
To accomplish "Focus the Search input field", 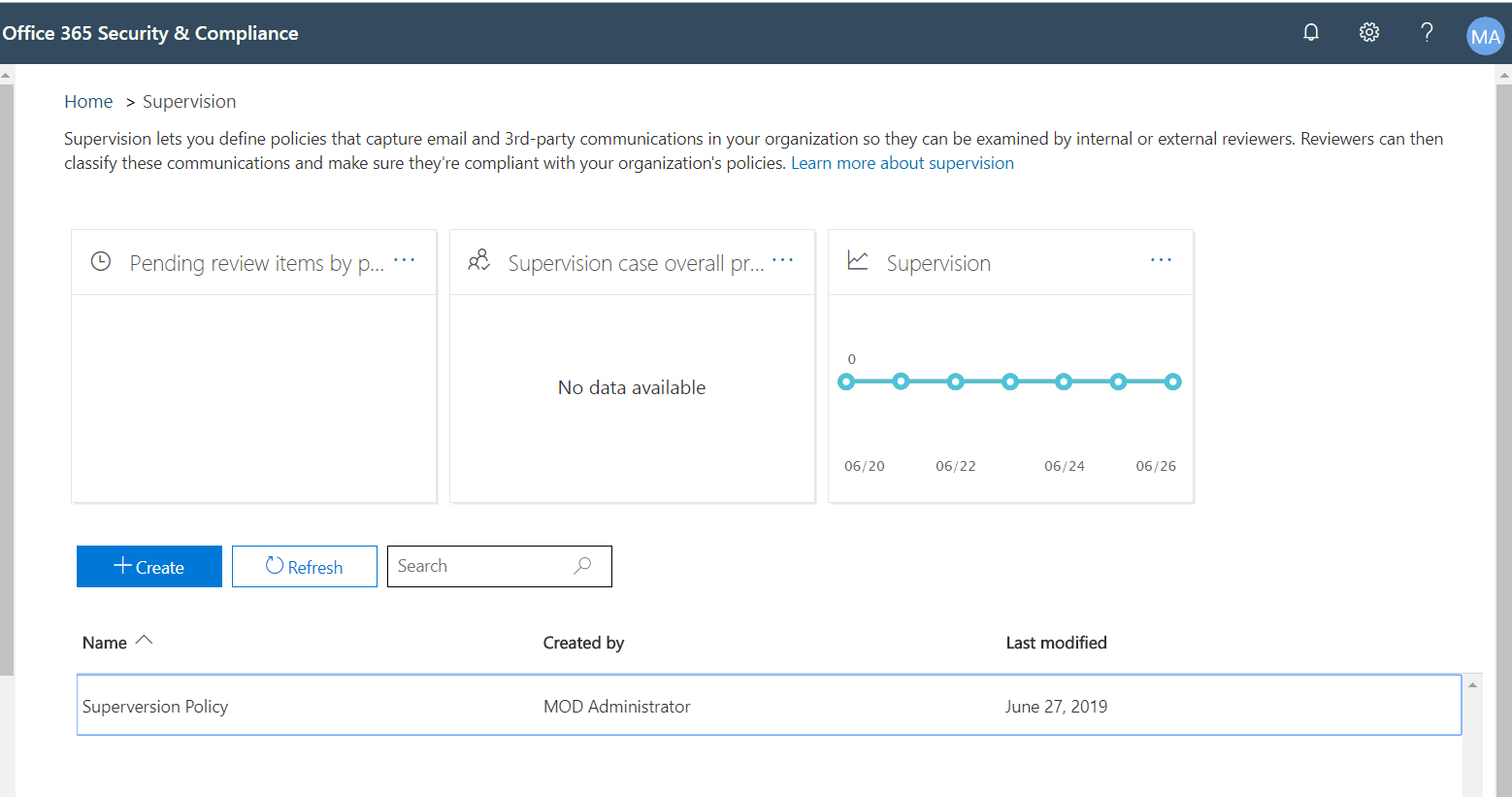I will [x=480, y=566].
